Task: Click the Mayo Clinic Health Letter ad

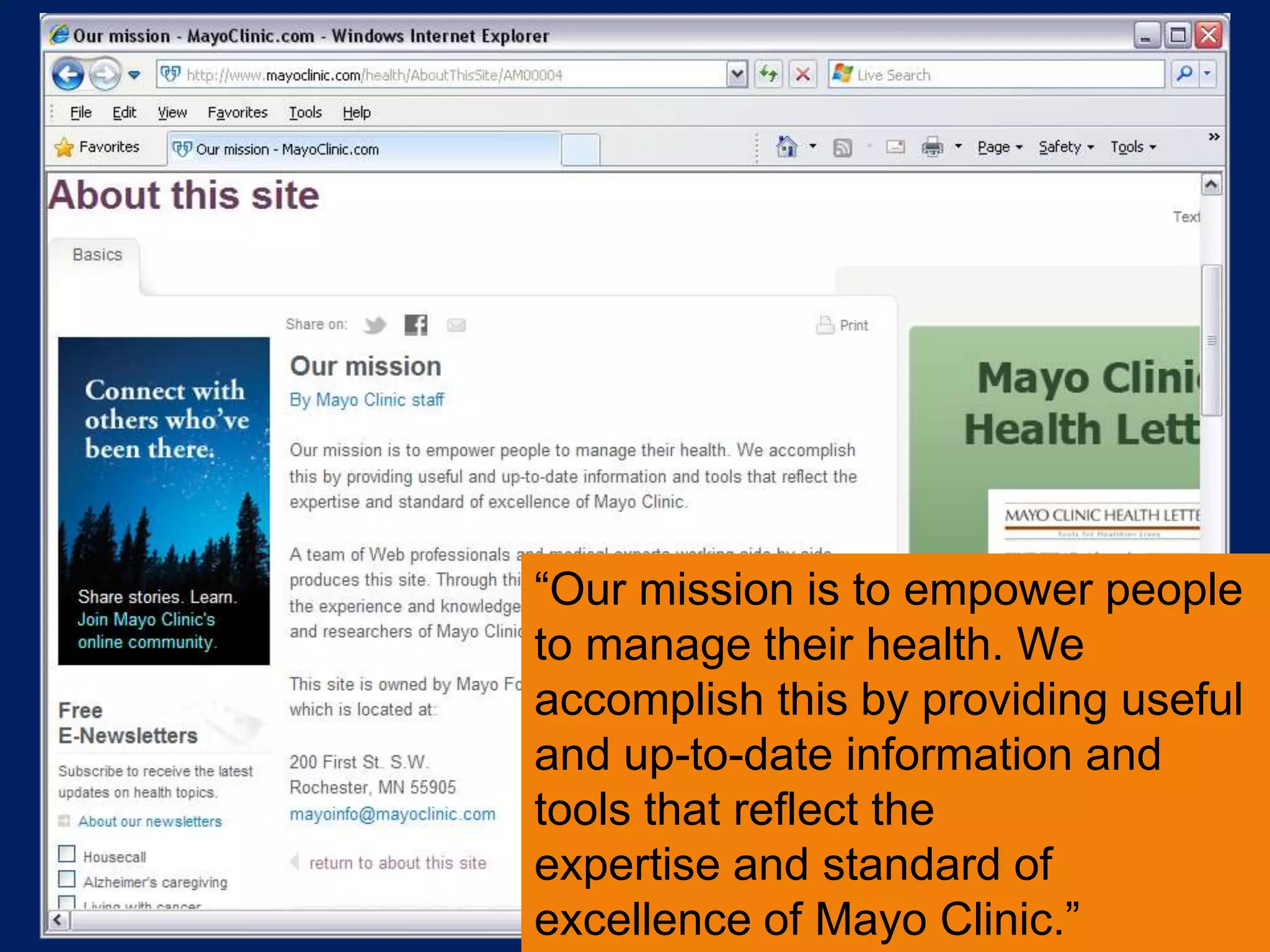Action: click(x=1054, y=439)
